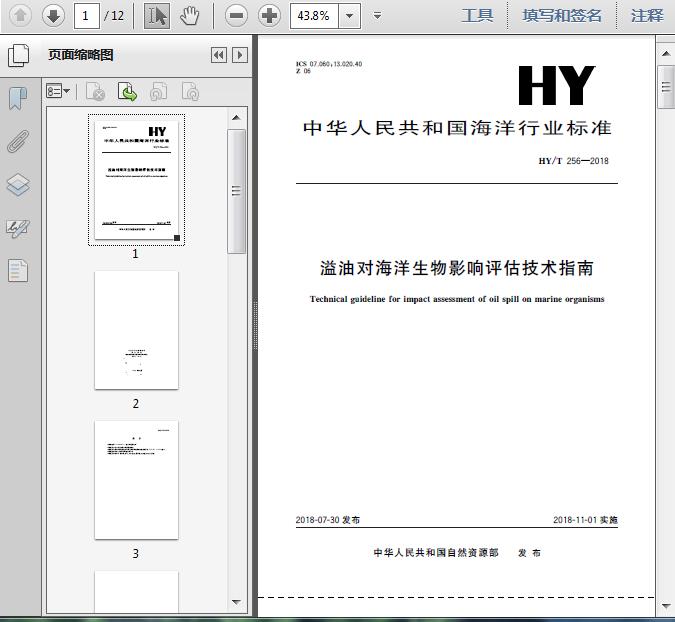
Task: Open the toolbar overflow options arrow
Action: coord(377,16)
